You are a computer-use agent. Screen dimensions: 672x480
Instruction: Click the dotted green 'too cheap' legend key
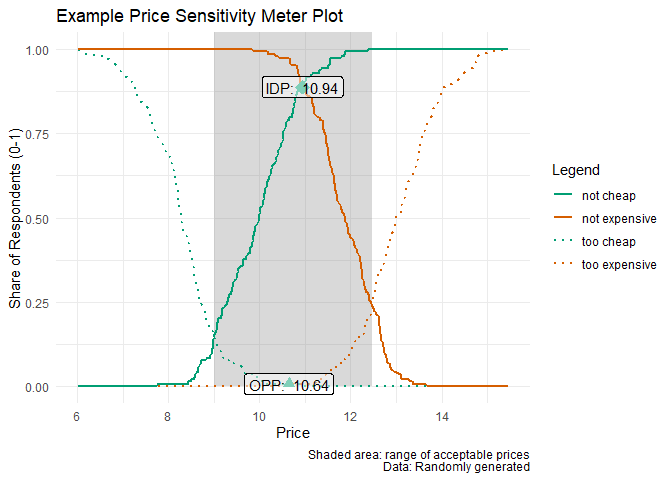[563, 242]
